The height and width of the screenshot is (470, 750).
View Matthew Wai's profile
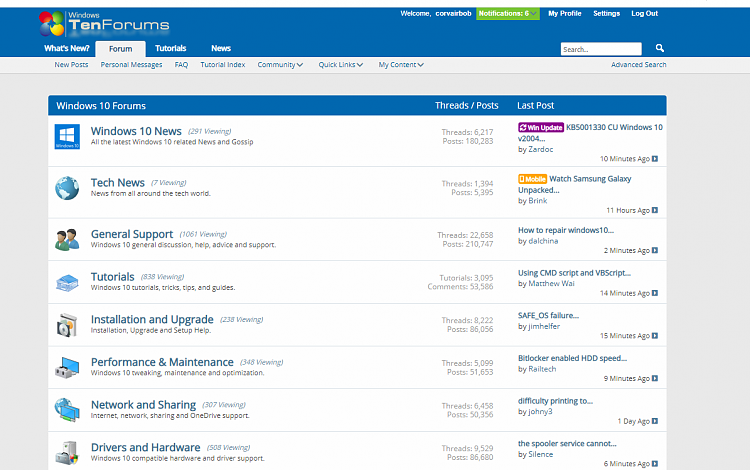[551, 284]
